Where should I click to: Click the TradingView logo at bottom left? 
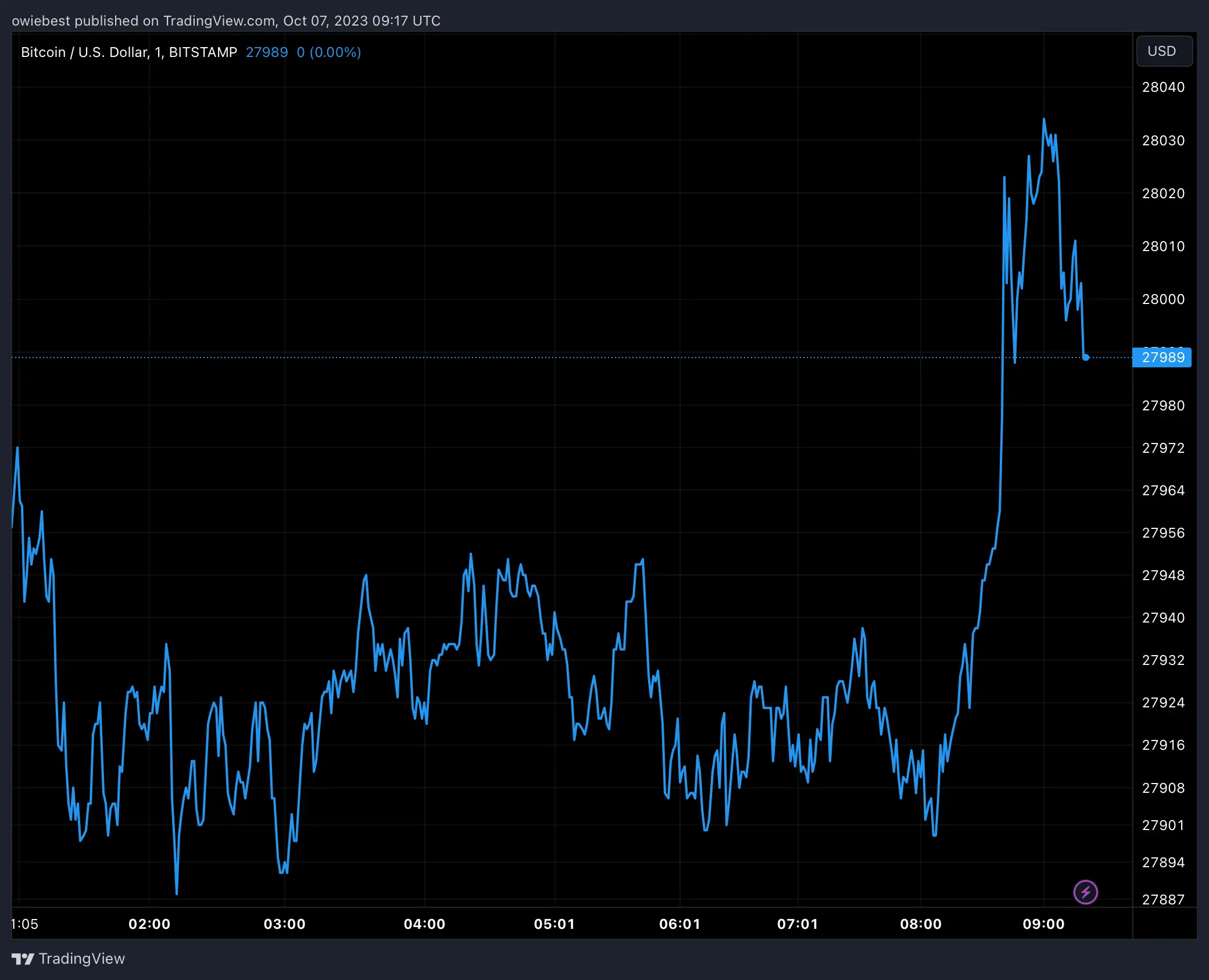69,958
